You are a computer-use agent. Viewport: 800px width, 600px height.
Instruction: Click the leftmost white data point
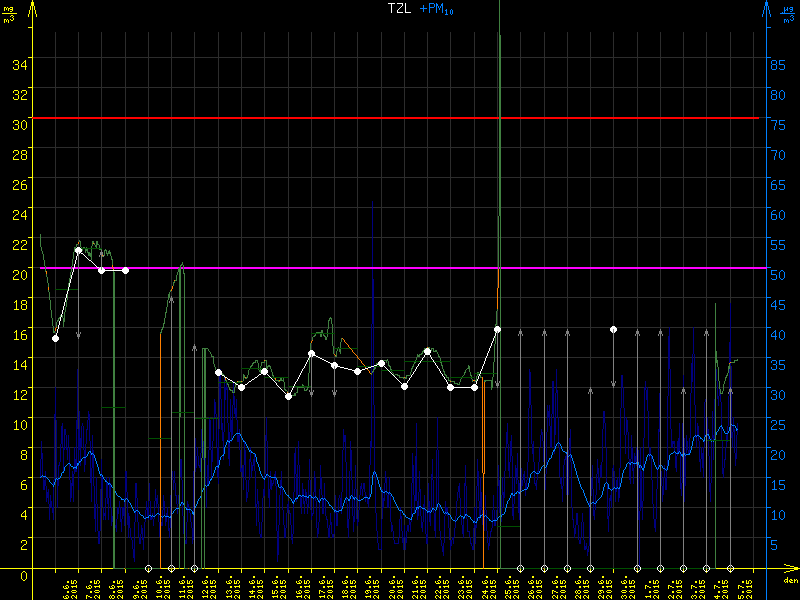(x=55, y=338)
